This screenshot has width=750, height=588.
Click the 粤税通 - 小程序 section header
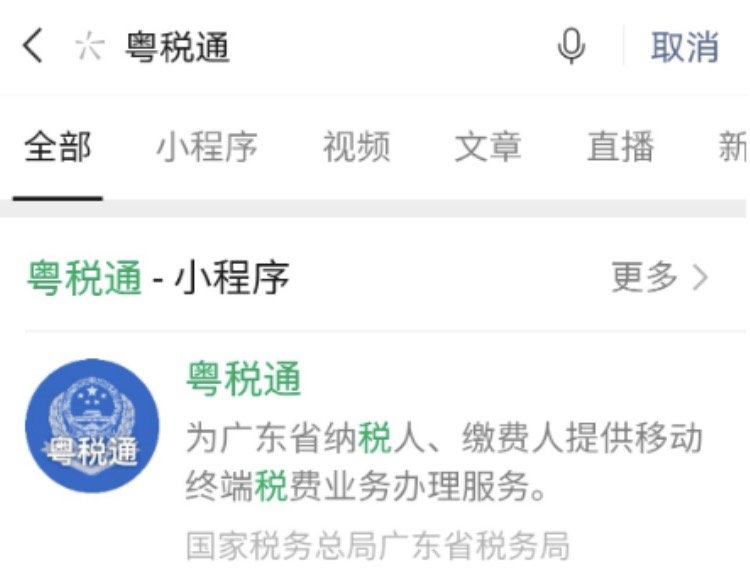pos(158,277)
